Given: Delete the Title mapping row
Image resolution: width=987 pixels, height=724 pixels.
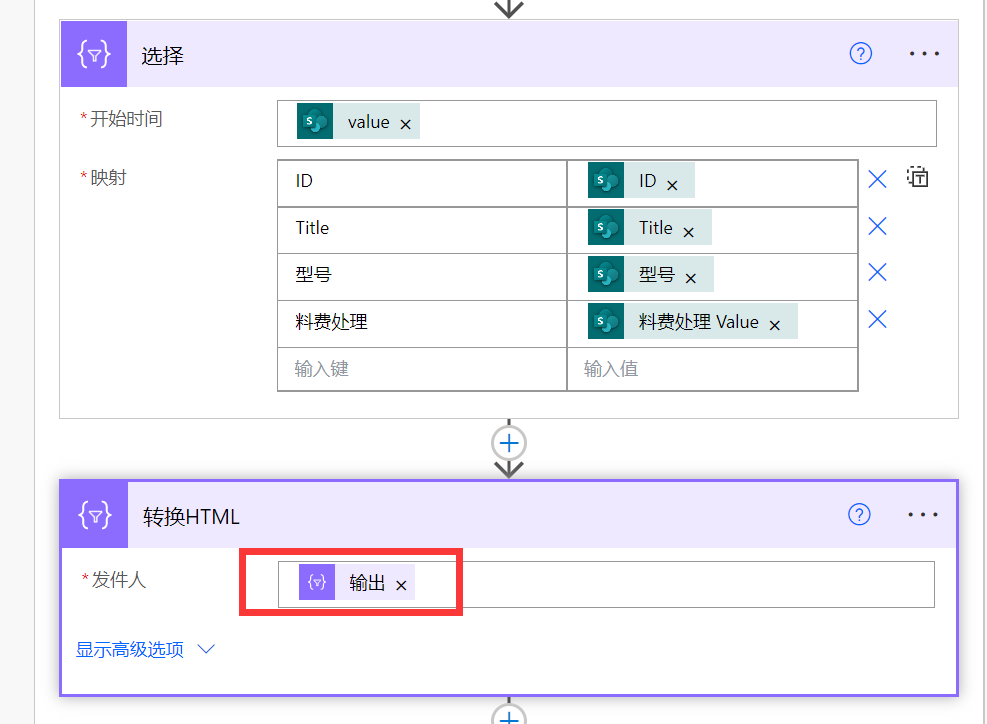Looking at the screenshot, I should [x=877, y=226].
